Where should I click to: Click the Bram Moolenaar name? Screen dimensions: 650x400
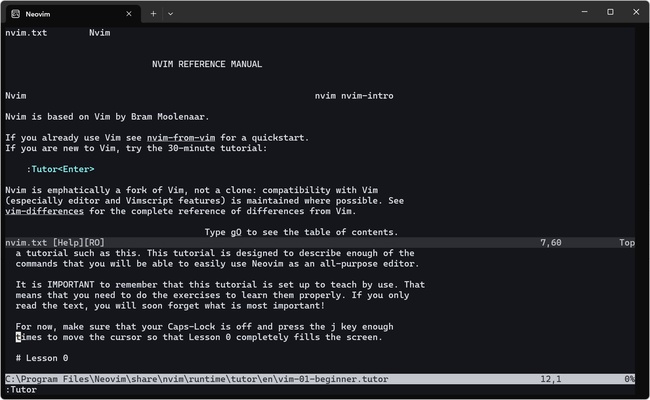pyautogui.click(x=167, y=117)
